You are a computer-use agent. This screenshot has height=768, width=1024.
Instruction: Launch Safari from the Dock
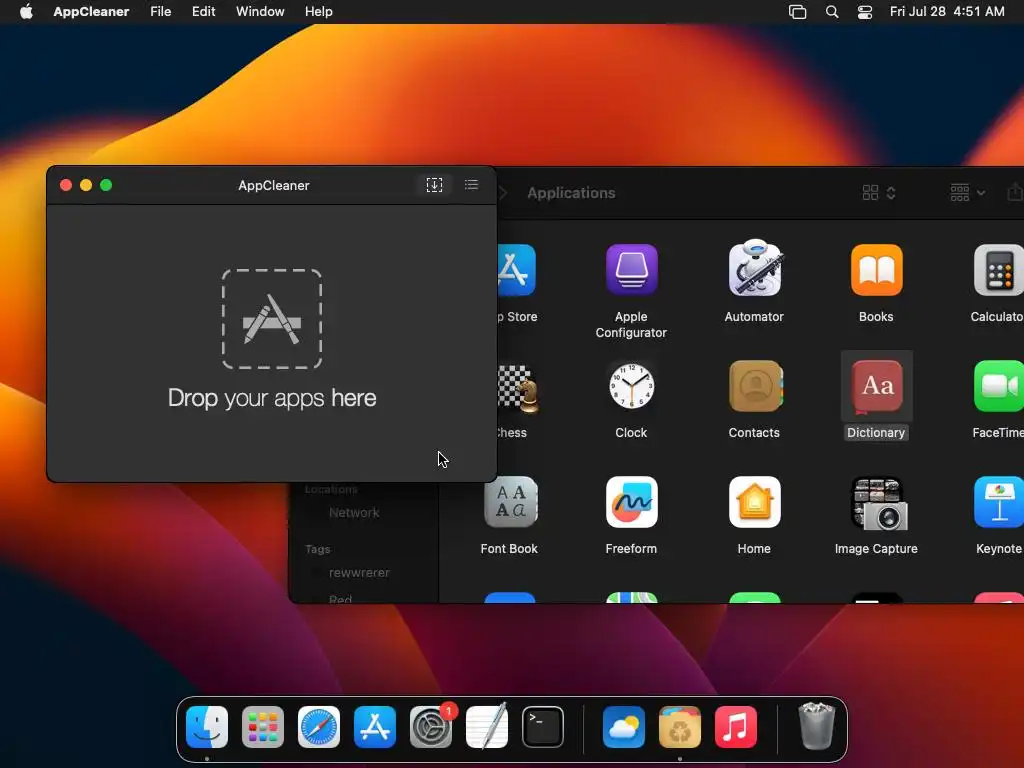point(319,727)
